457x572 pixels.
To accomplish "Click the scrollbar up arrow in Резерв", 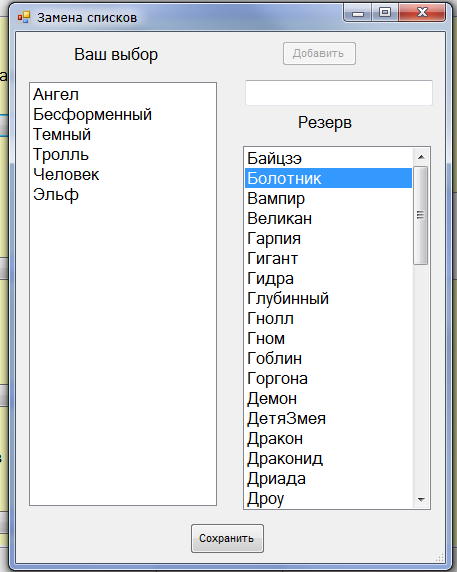I will tap(421, 157).
